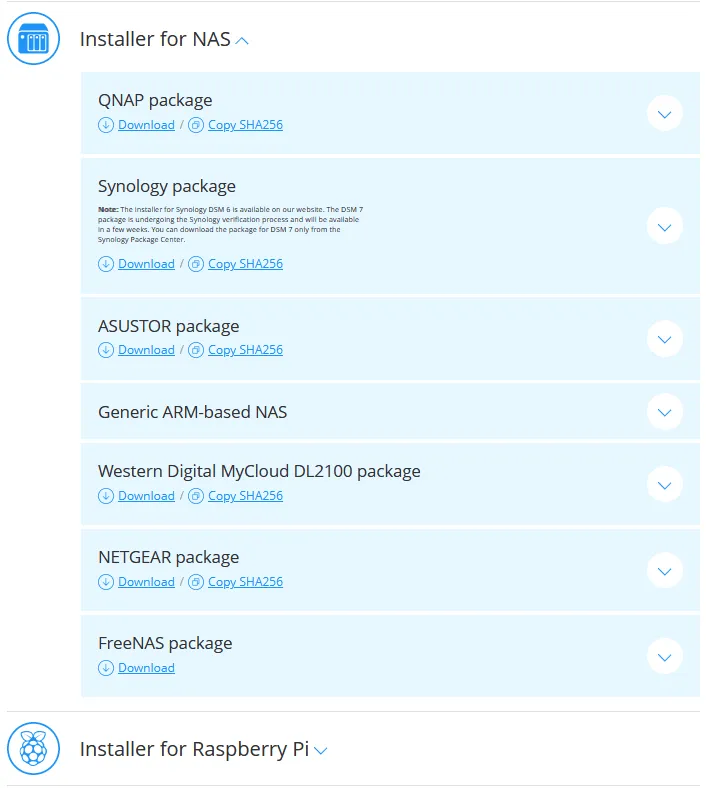
Task: Download the ASUSTOR package
Action: (x=146, y=350)
